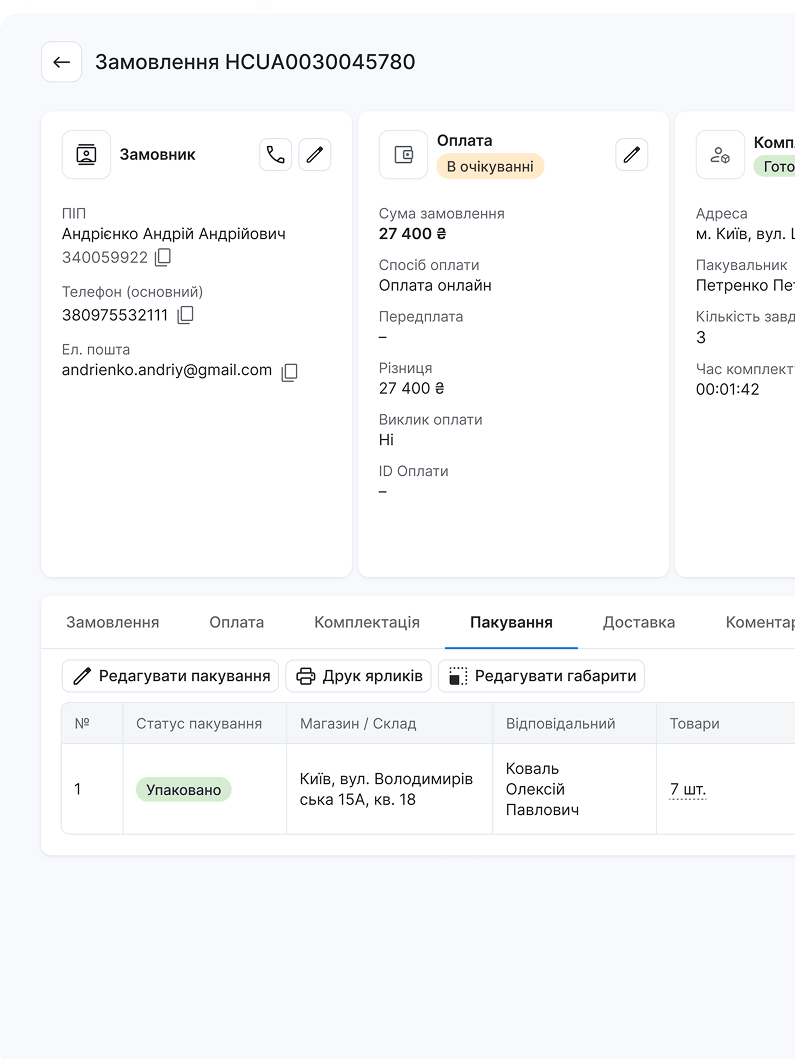Viewport: 795px width, 1059px height.
Task: Edit payment details with pencil icon
Action: point(632,155)
